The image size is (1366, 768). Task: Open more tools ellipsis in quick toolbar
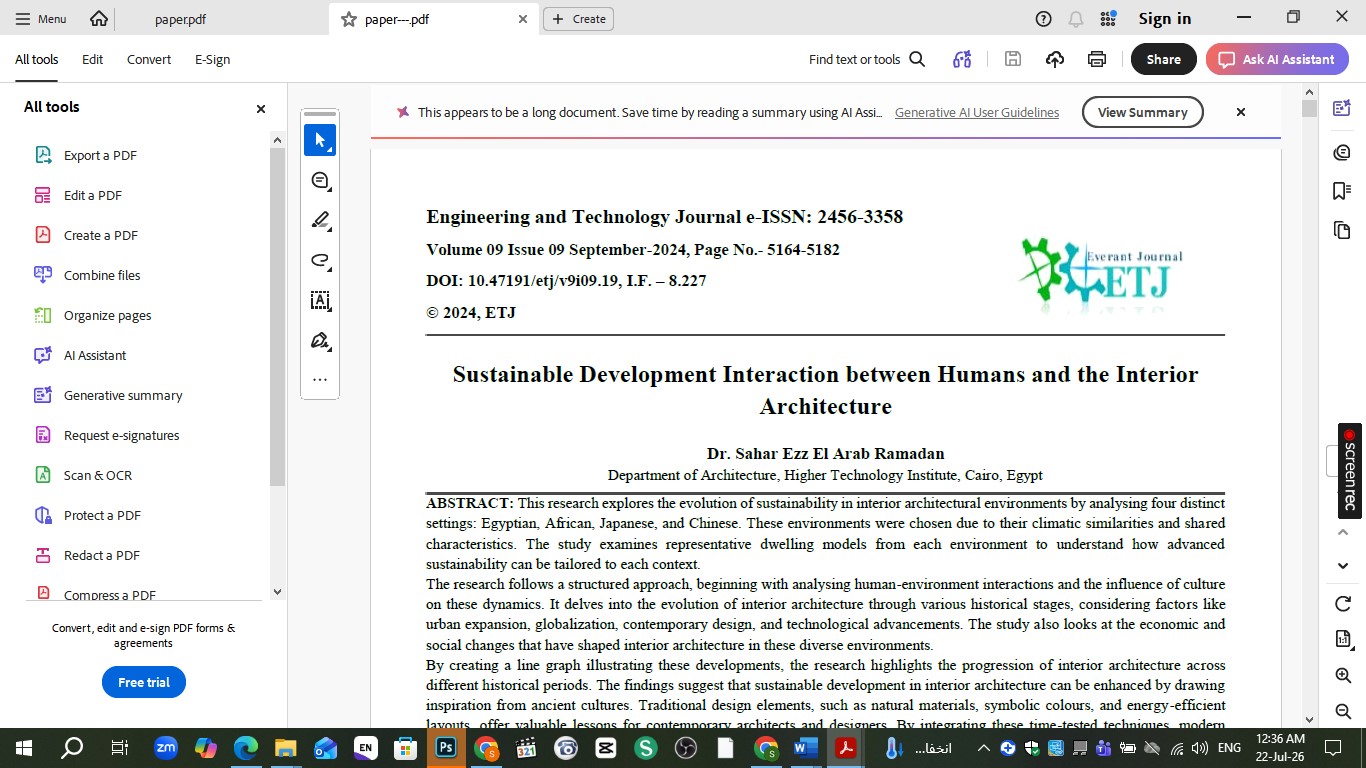click(x=320, y=379)
